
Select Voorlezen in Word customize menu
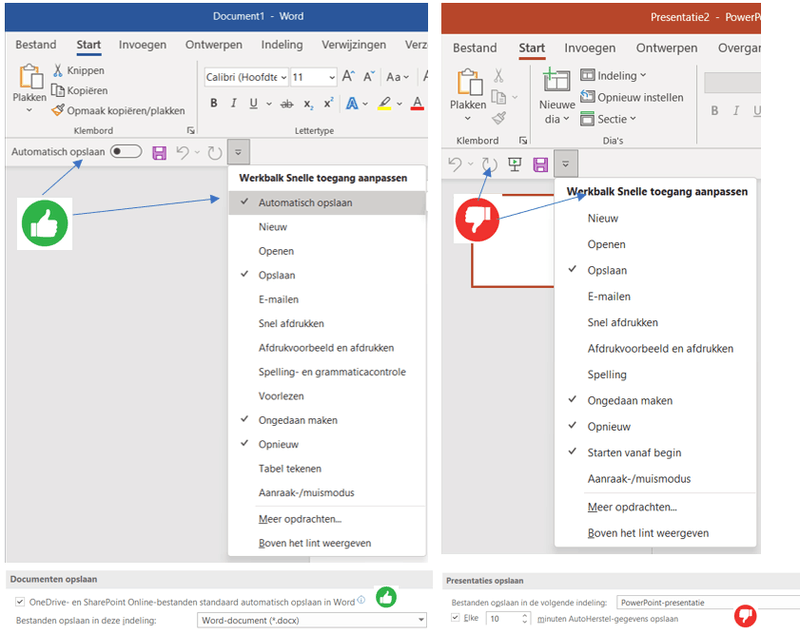(x=327, y=396)
